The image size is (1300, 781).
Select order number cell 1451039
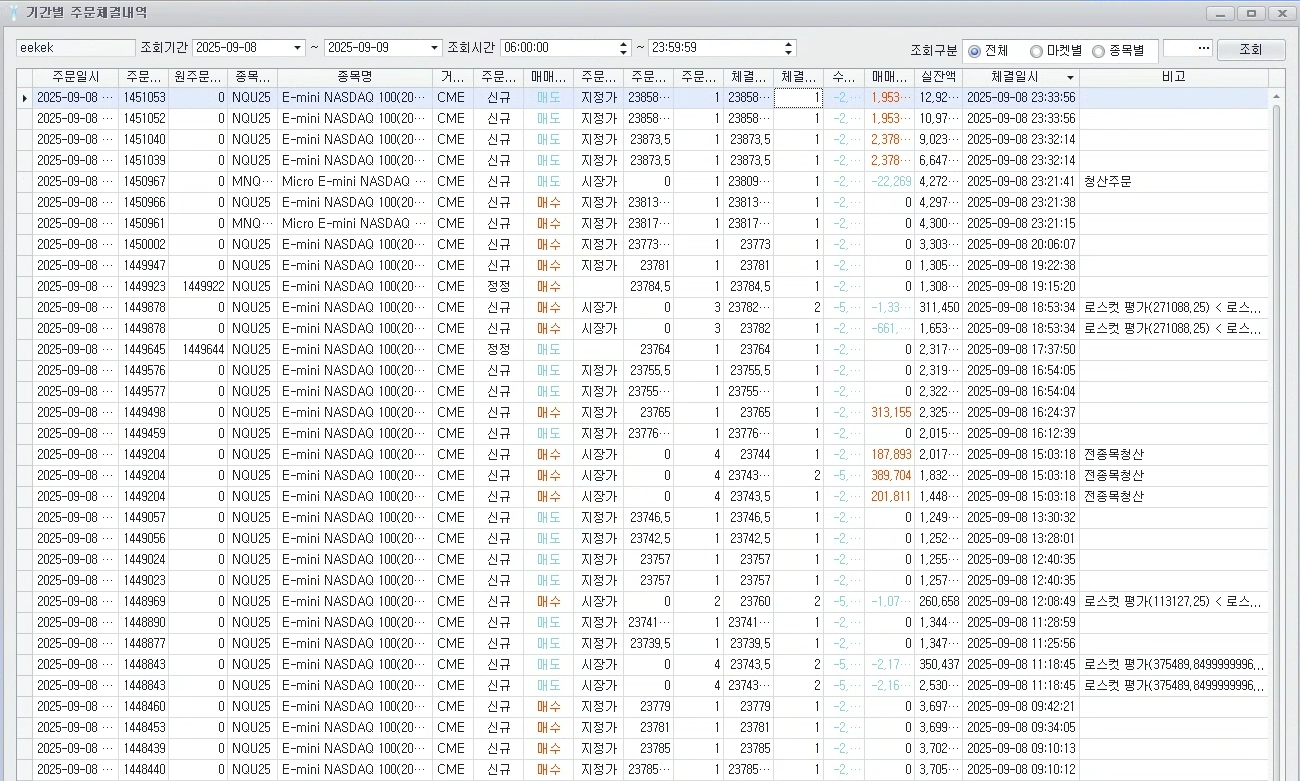pos(143,161)
